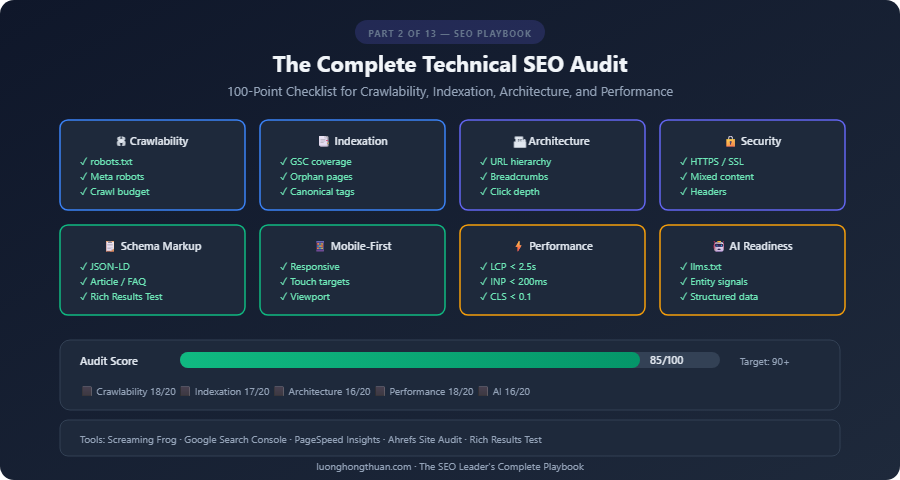Select the Touch targets checklist item
Image resolution: width=900 pixels, height=480 pixels.
(315, 282)
